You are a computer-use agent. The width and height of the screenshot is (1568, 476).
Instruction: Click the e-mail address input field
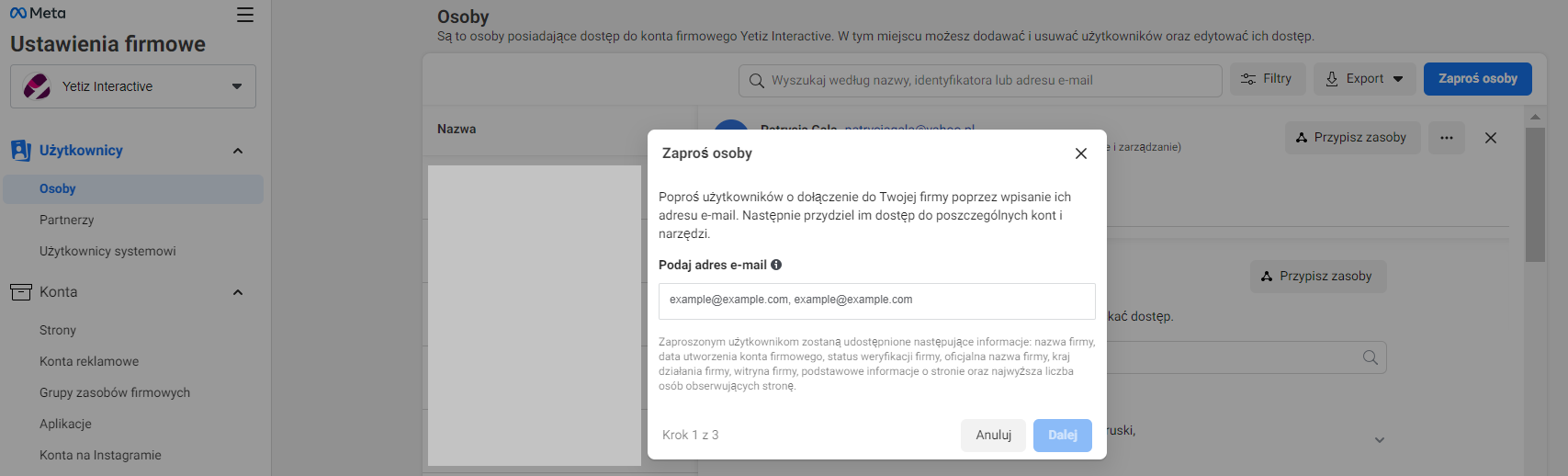point(876,300)
